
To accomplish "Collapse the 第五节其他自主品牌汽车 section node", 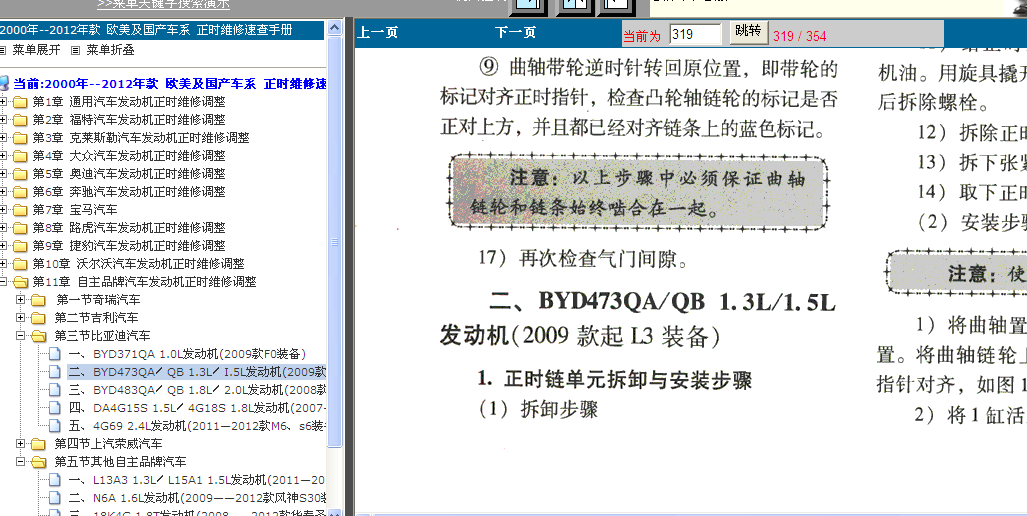I will click(x=21, y=462).
